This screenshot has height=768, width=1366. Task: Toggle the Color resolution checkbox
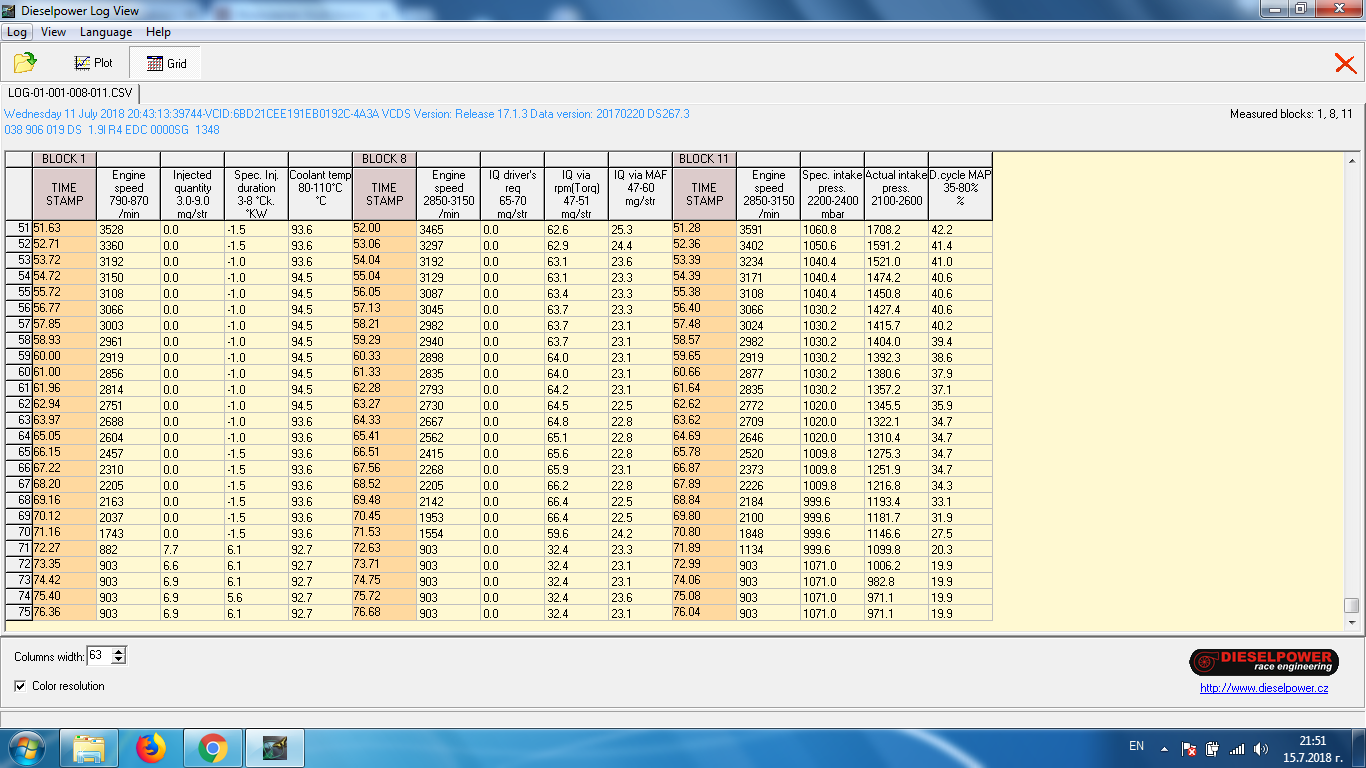(21, 686)
